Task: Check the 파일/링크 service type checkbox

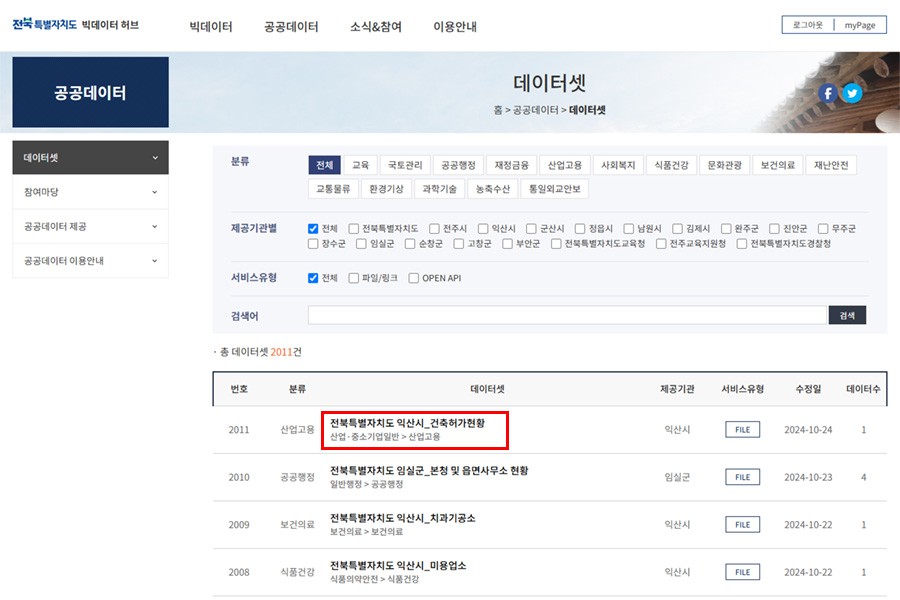Action: (x=354, y=278)
